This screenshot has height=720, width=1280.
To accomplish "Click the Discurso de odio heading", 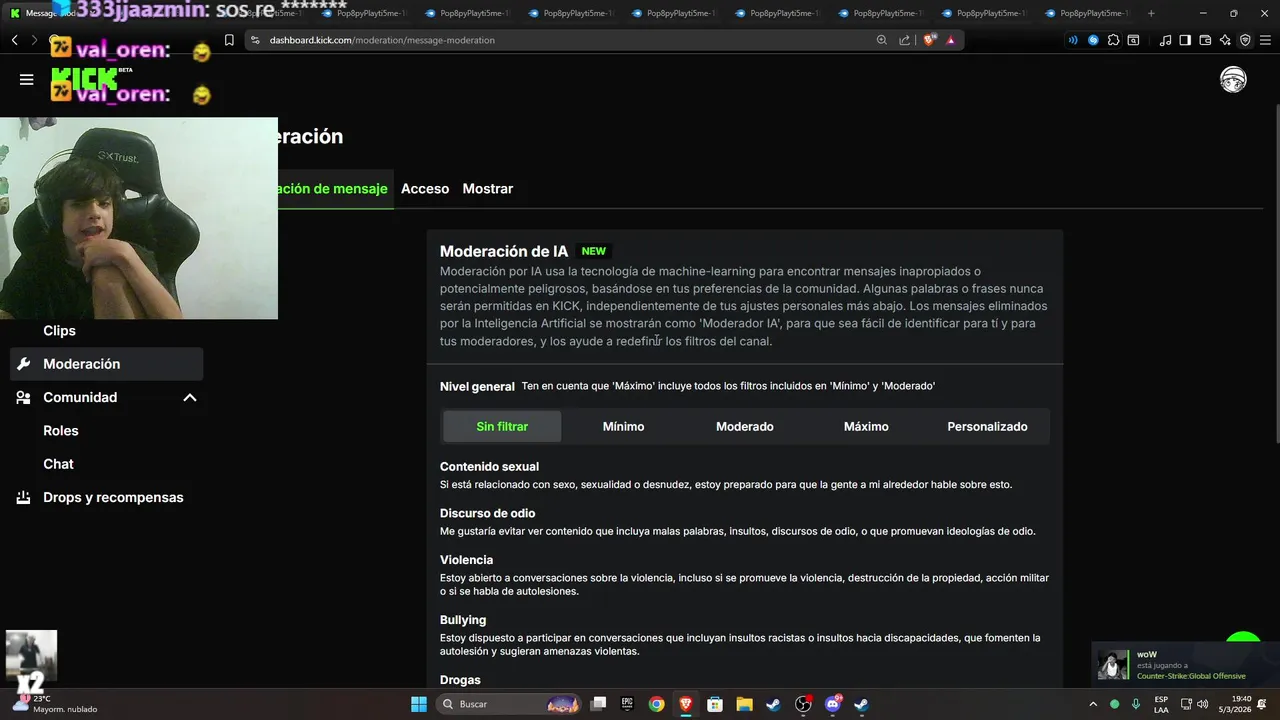I will tap(487, 513).
